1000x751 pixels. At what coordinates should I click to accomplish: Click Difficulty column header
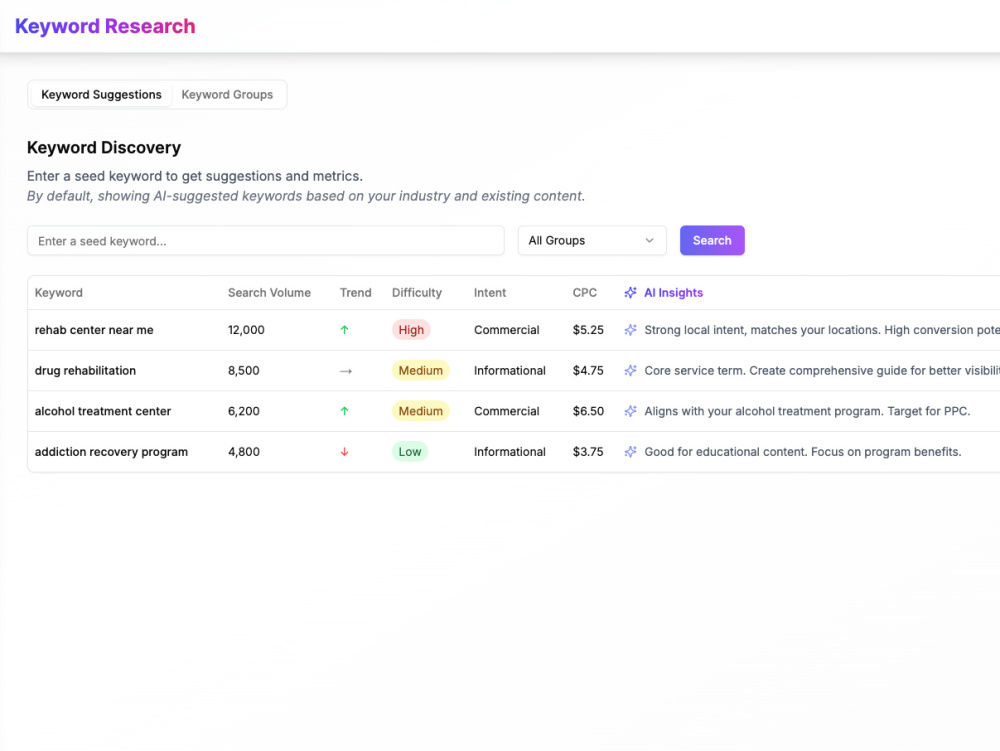click(x=416, y=293)
